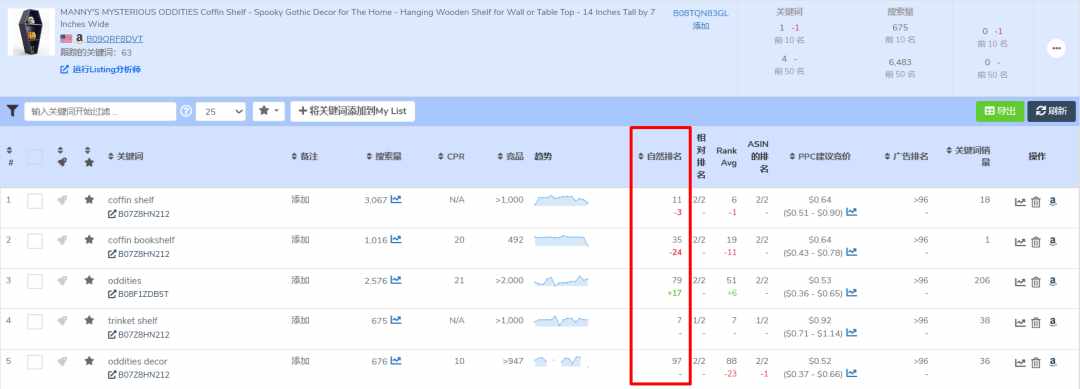Open search volume chart for oddities

click(x=396, y=280)
